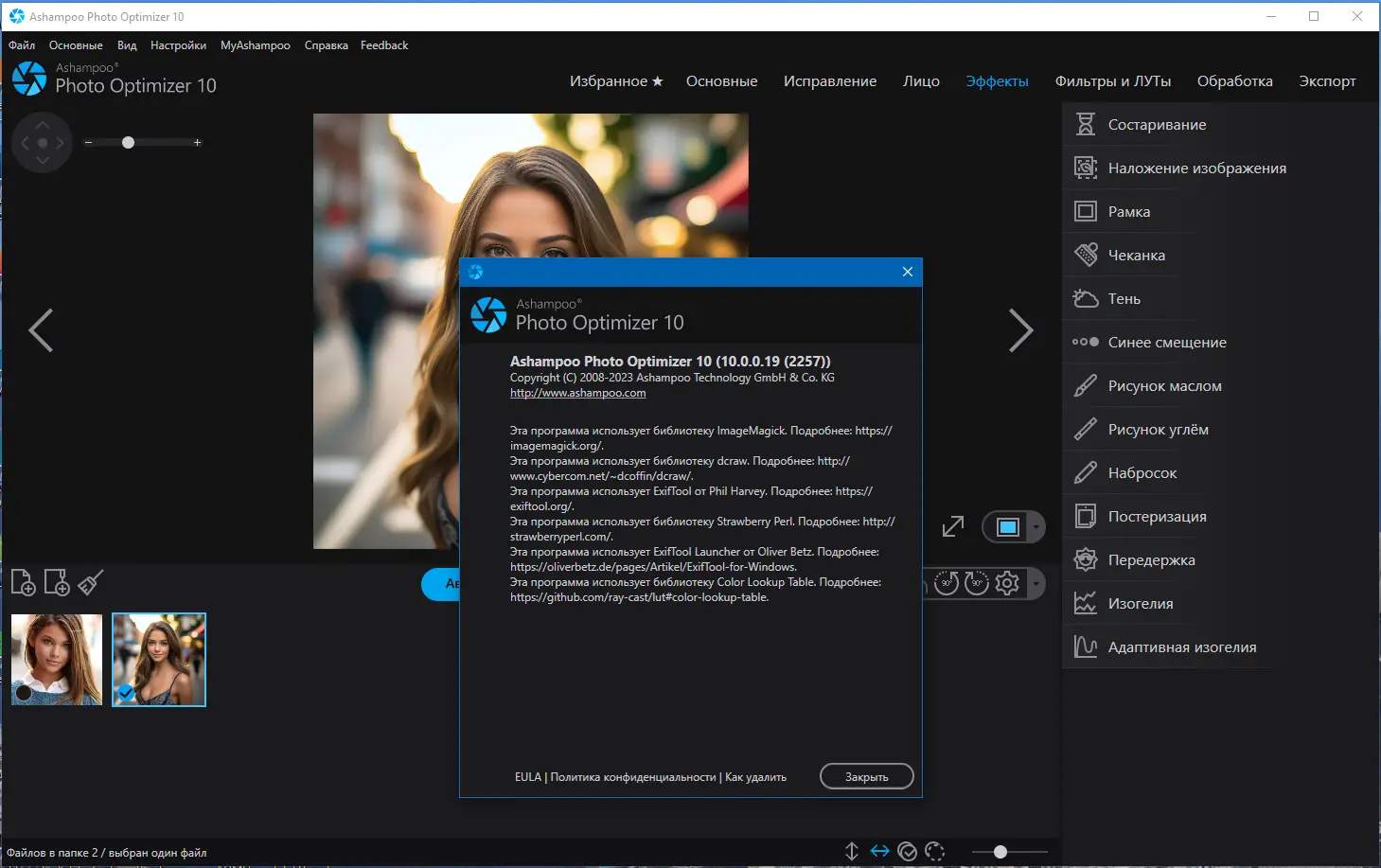Click the add file icon with plus

(23, 583)
